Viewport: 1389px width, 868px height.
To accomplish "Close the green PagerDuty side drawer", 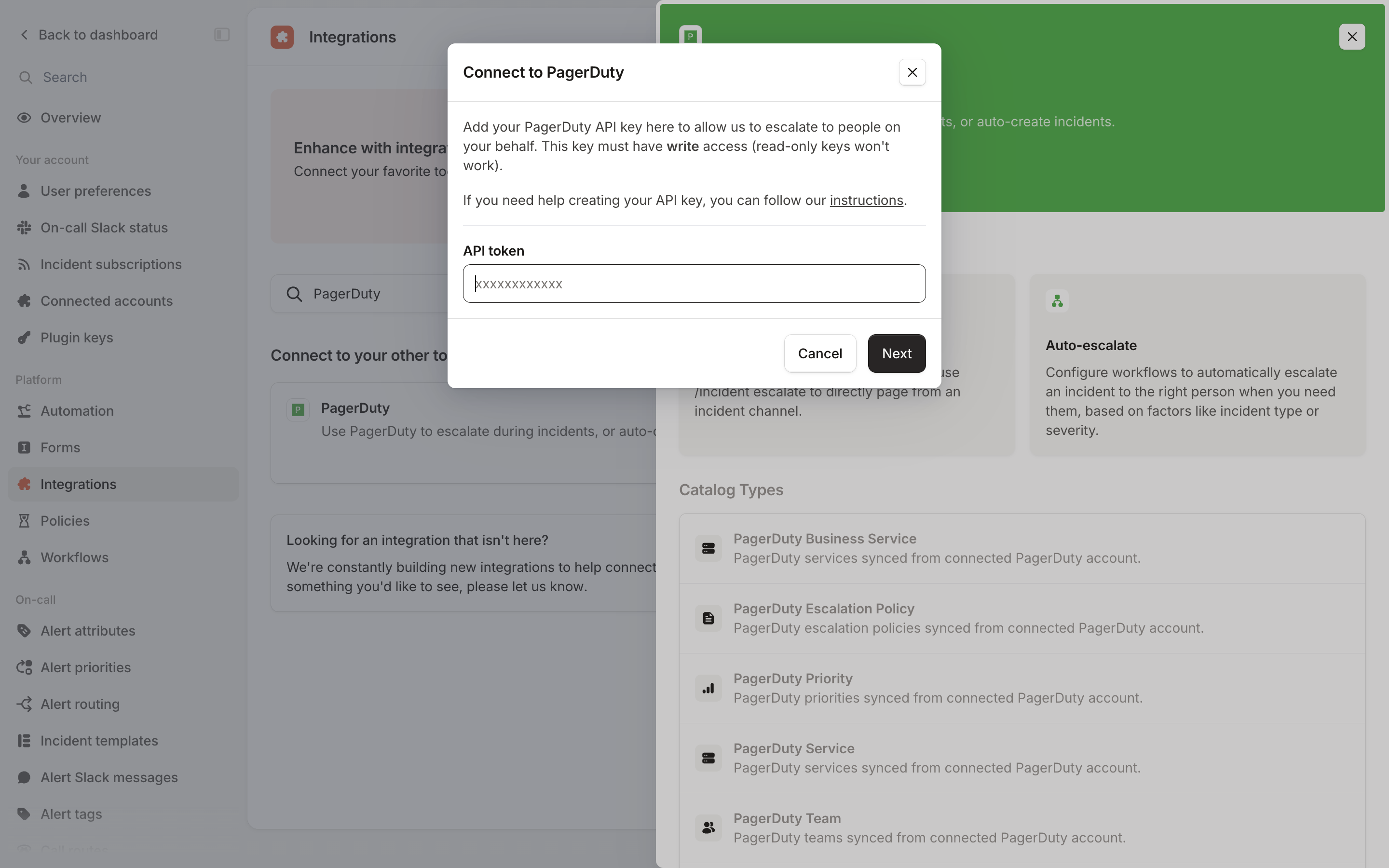I will [x=1352, y=37].
